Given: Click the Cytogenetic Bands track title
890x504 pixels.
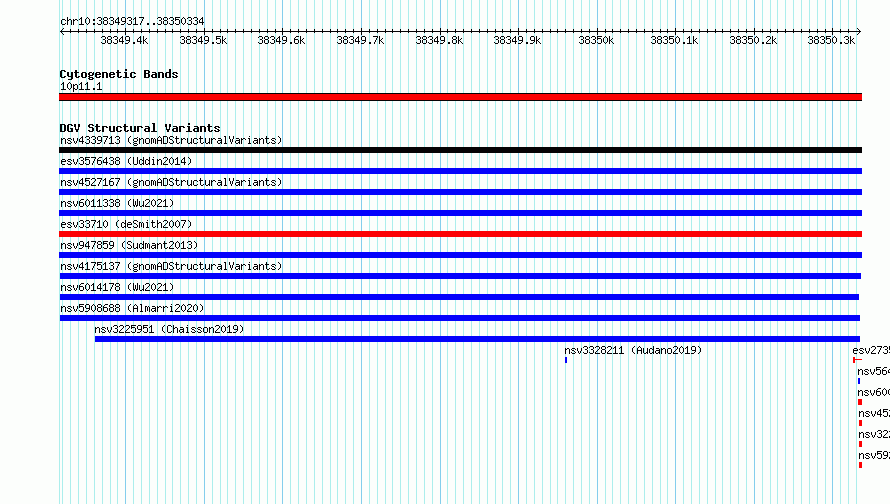Looking at the screenshot, I should 119,74.
